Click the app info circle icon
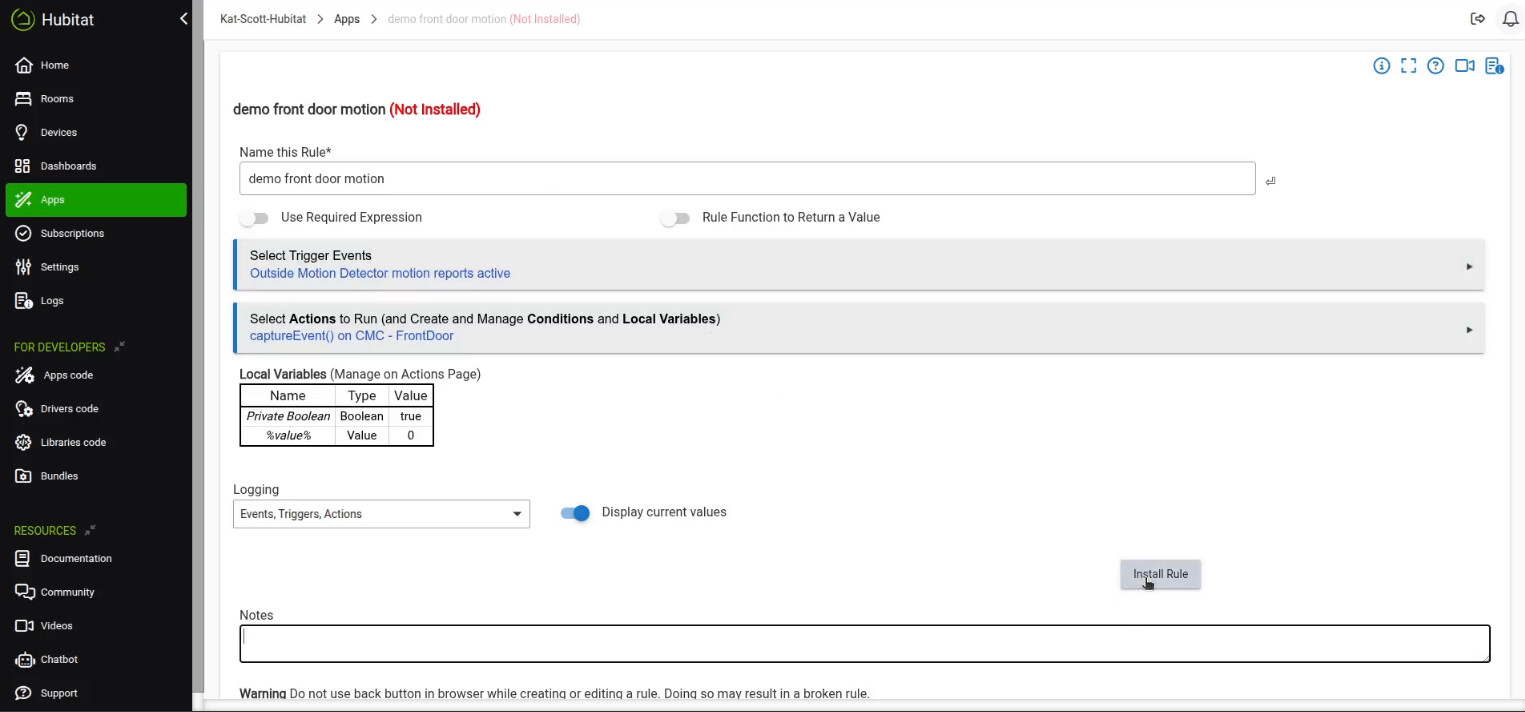1525x712 pixels. click(x=1381, y=66)
